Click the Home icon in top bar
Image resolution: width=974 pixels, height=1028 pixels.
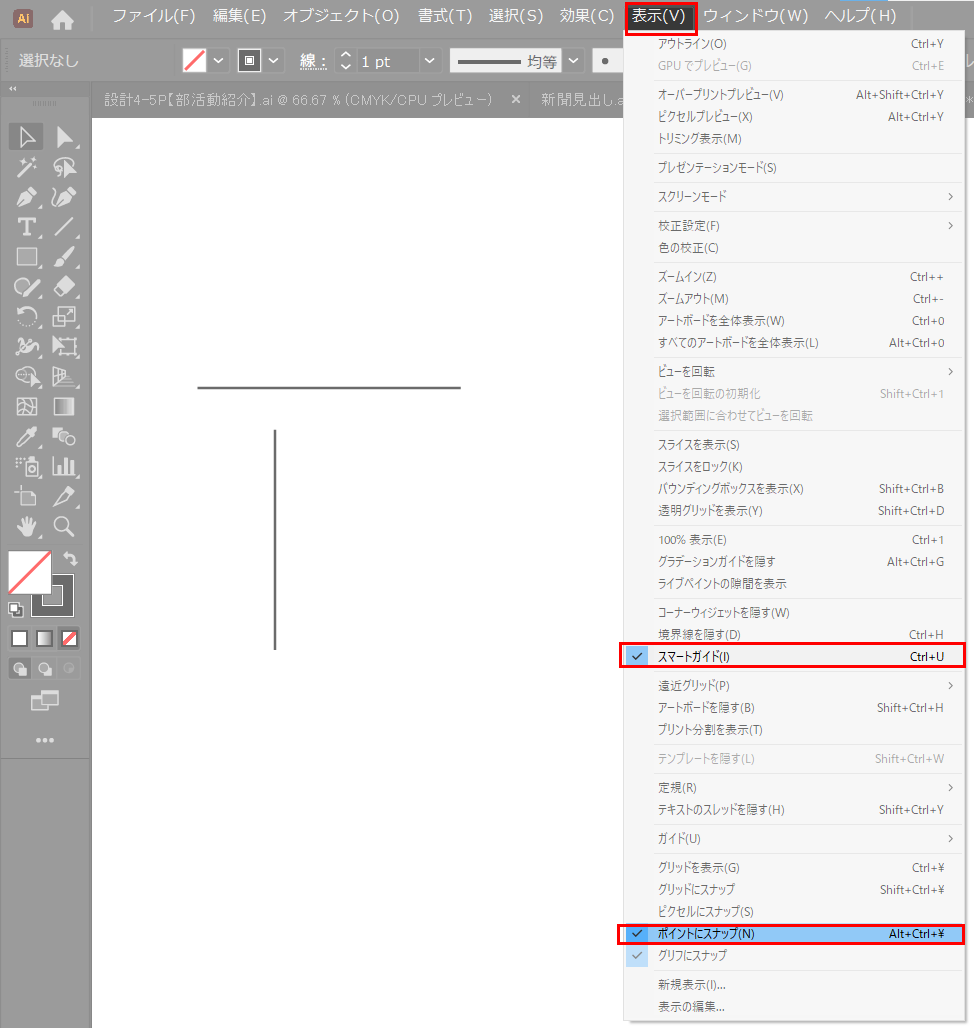coord(62,19)
